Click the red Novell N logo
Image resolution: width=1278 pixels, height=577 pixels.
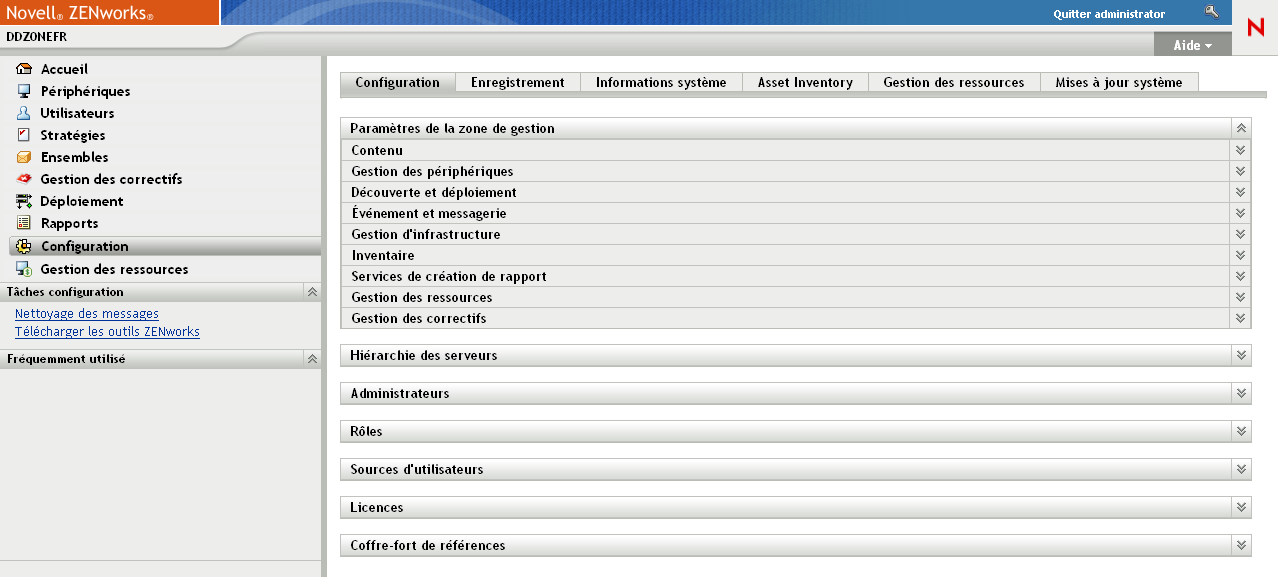click(x=1255, y=26)
